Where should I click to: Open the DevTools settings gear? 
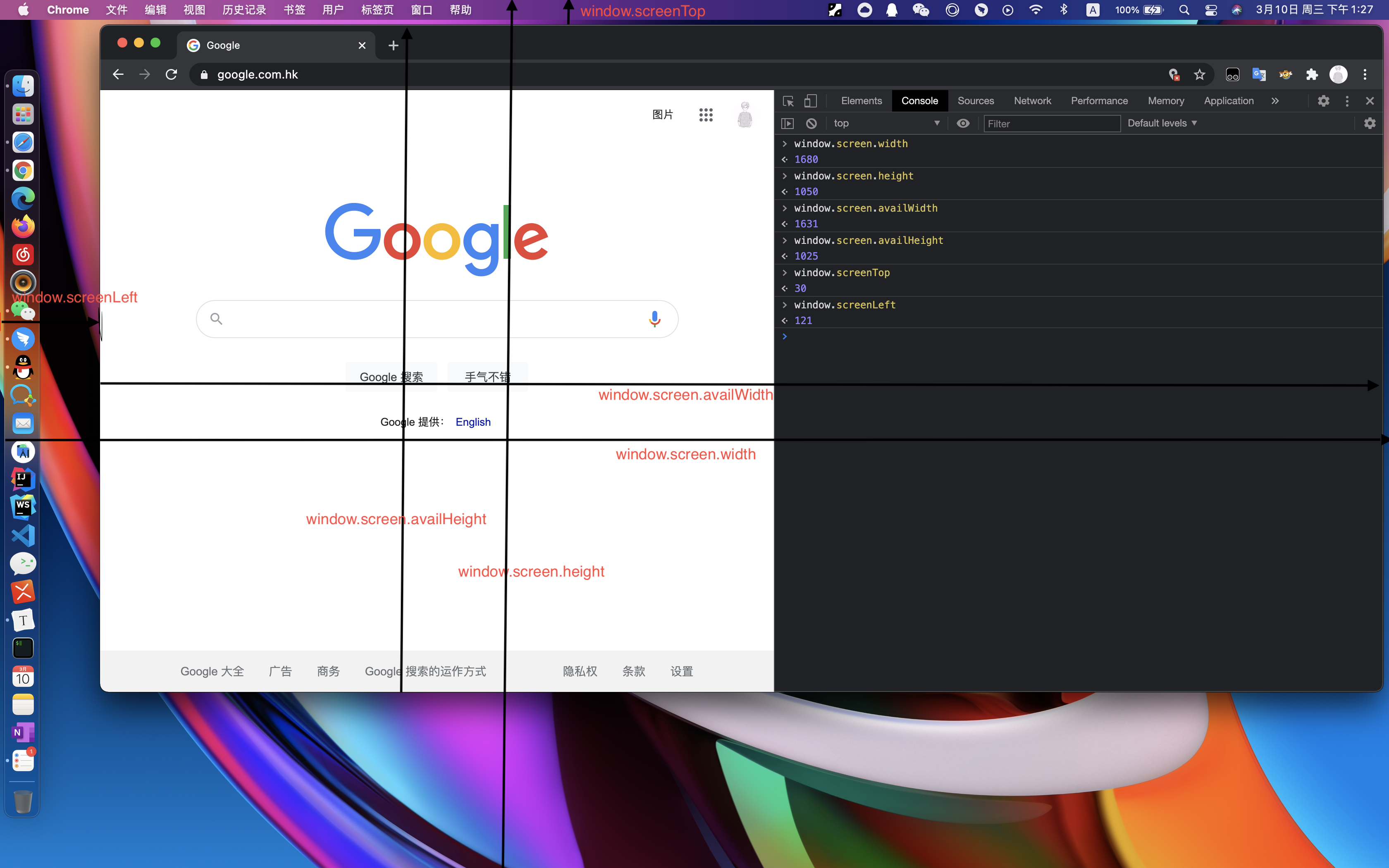click(x=1323, y=101)
